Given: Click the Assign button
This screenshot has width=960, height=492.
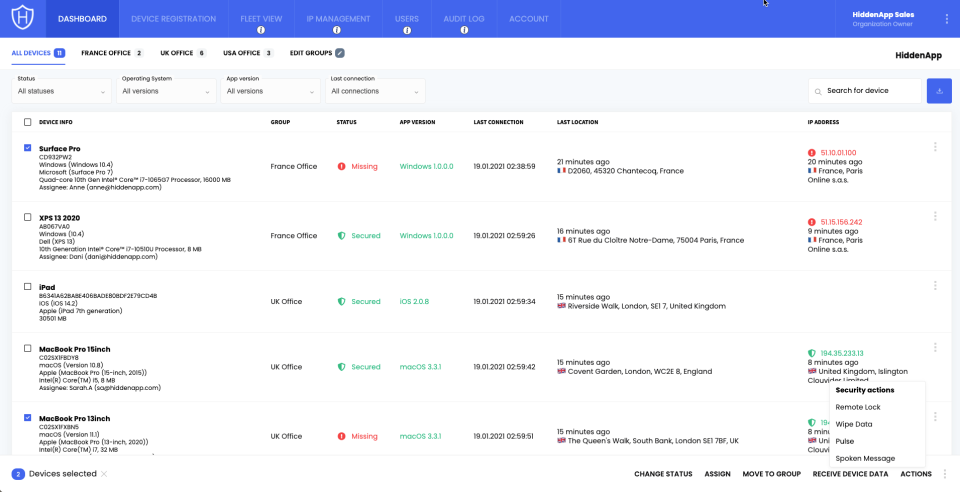Looking at the screenshot, I should tap(718, 474).
